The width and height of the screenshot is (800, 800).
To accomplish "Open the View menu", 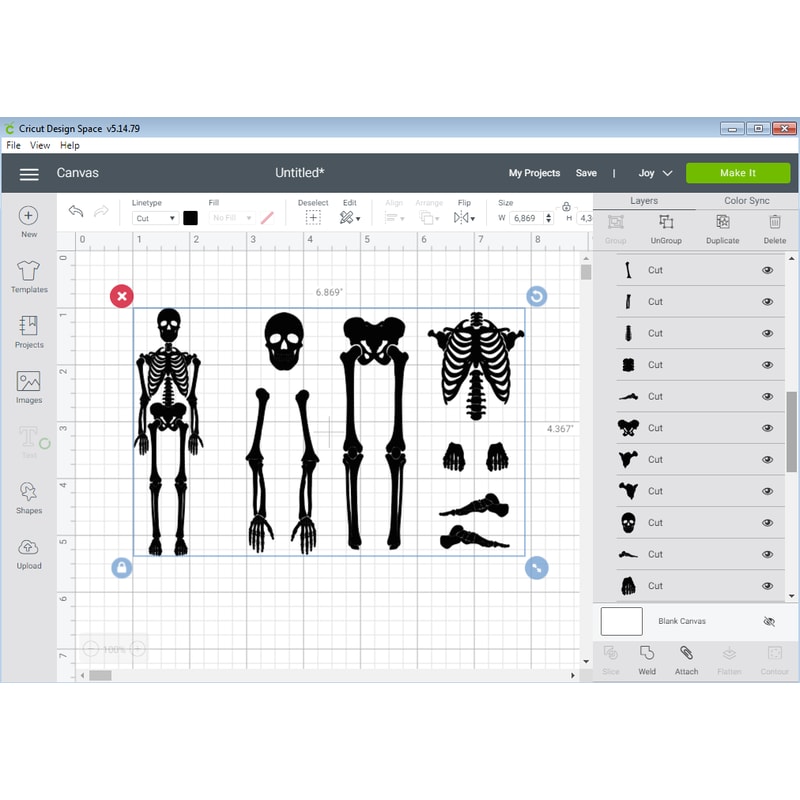I will pyautogui.click(x=40, y=145).
